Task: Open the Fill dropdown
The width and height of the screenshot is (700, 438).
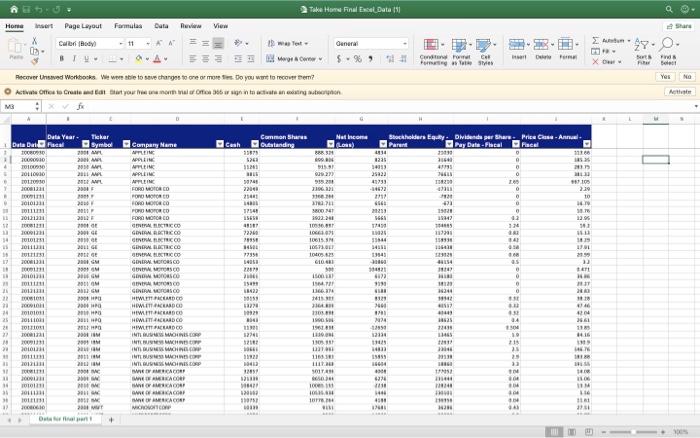Action: [x=605, y=51]
